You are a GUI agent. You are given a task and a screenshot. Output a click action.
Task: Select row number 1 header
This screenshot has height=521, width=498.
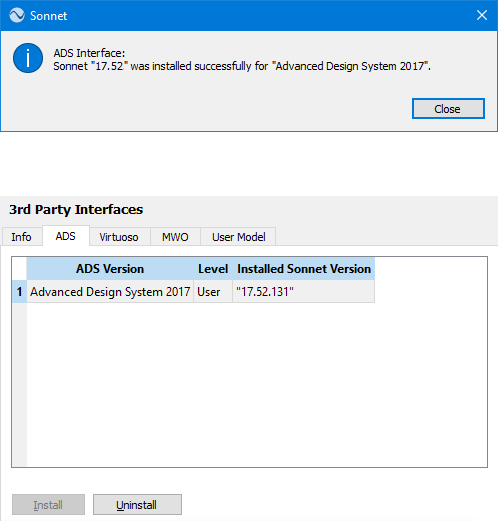click(x=19, y=292)
